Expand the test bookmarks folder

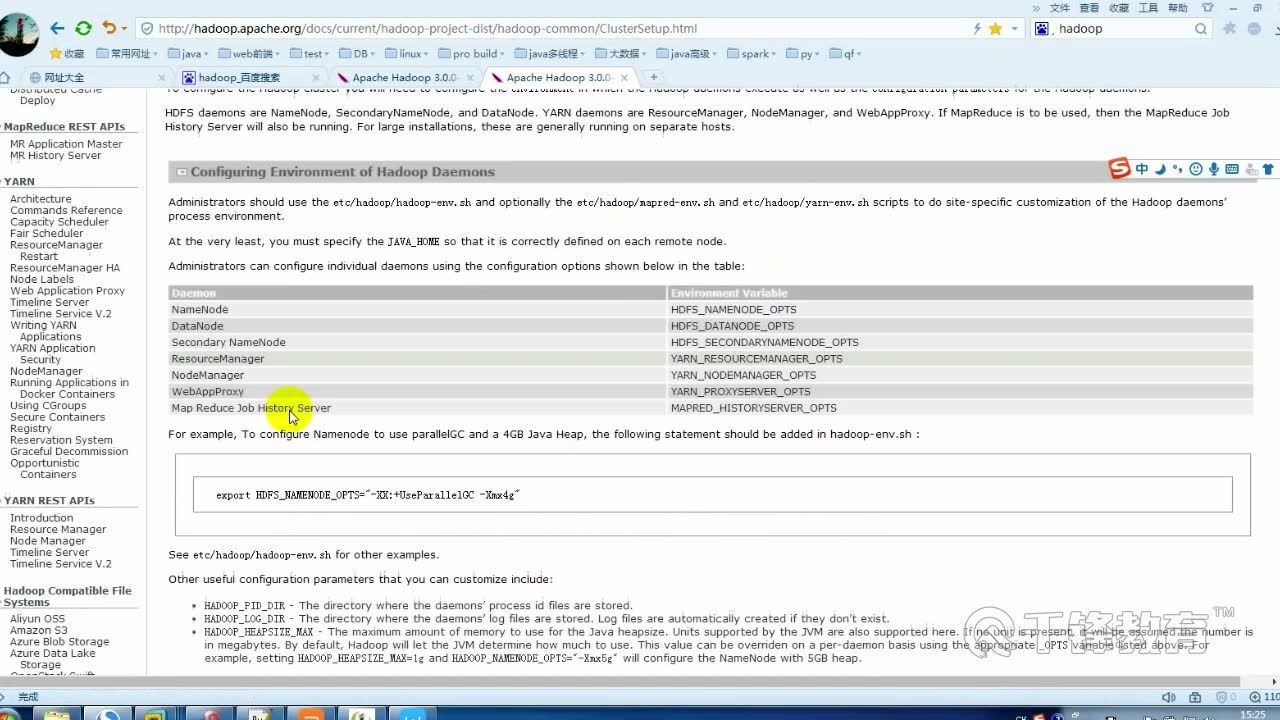pyautogui.click(x=310, y=54)
